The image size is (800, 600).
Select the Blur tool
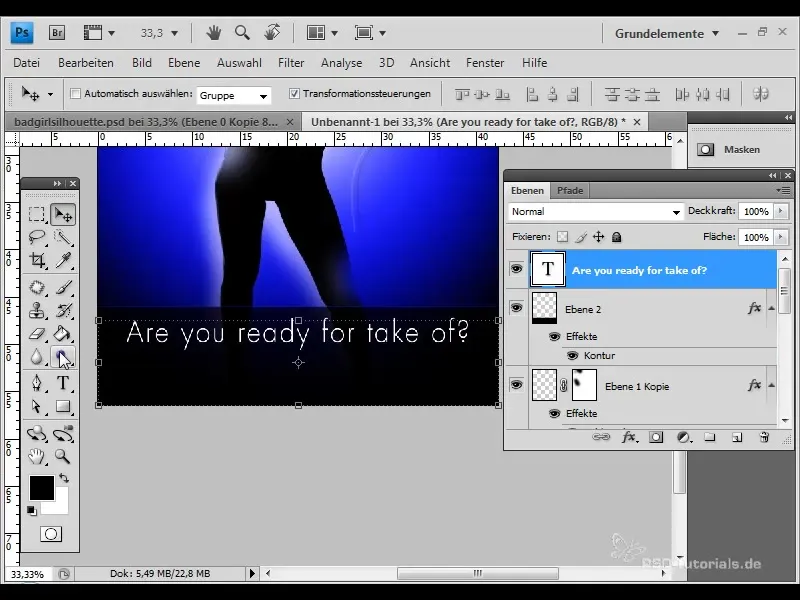(x=37, y=357)
